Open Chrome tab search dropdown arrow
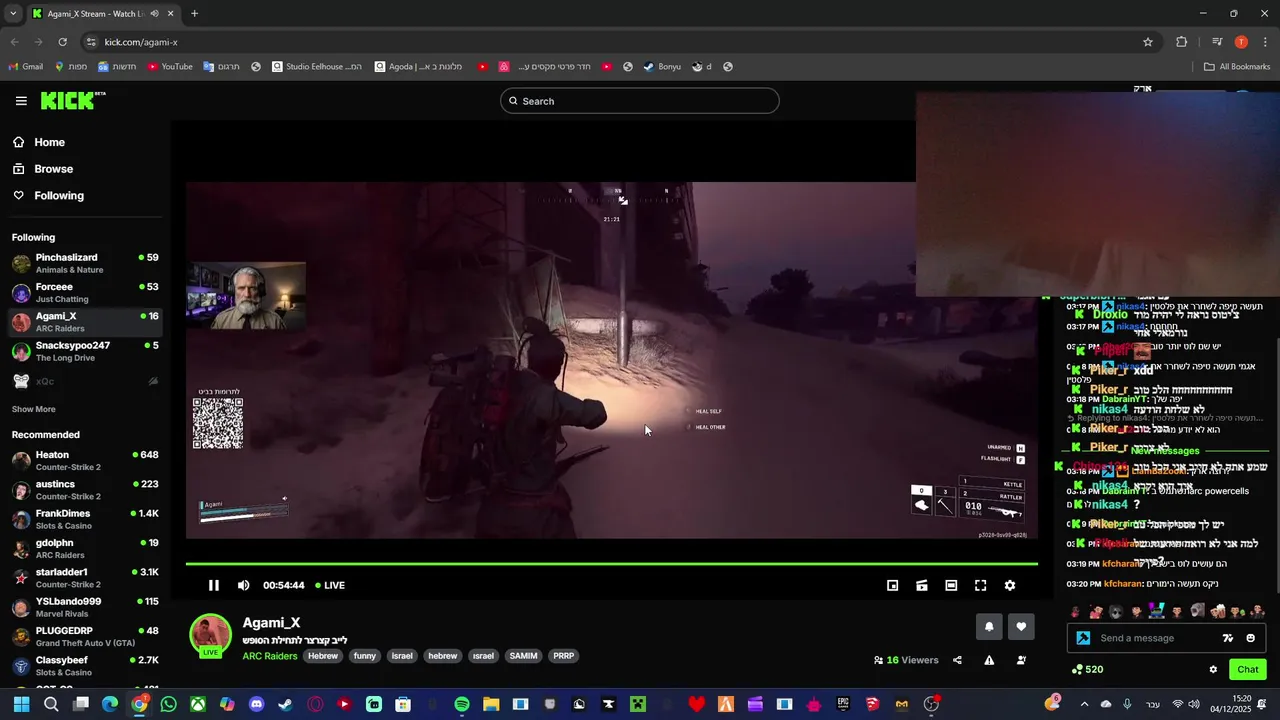This screenshot has height=720, width=1280. click(x=13, y=14)
